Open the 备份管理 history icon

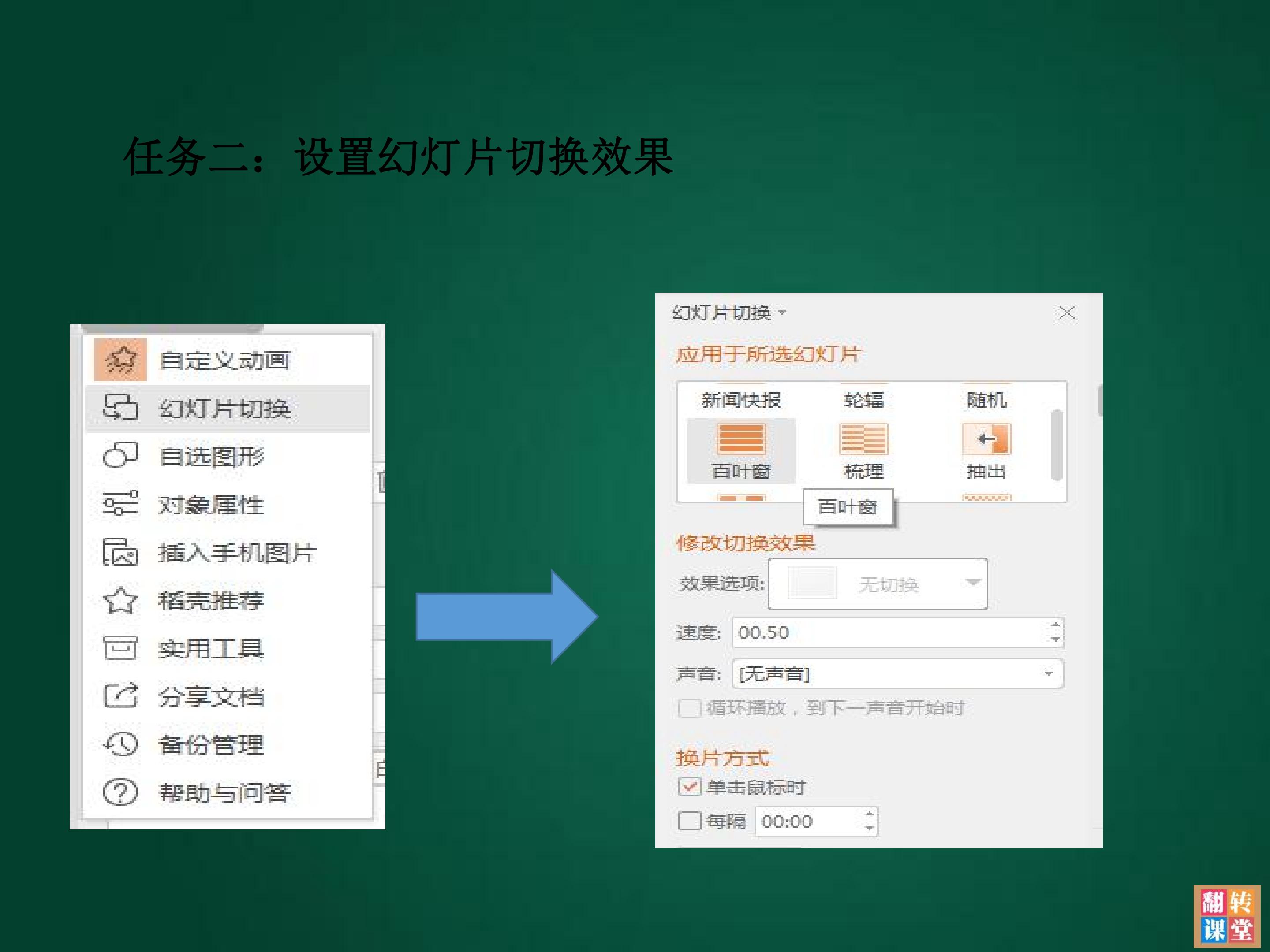click(x=120, y=744)
